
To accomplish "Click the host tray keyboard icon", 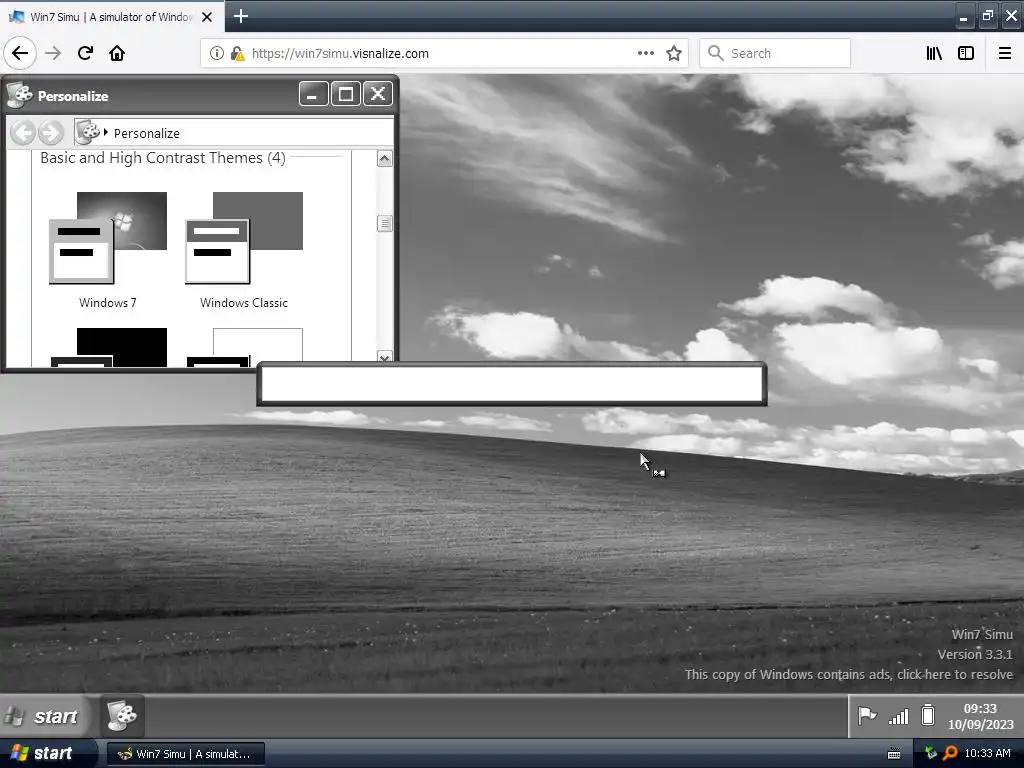I will (894, 754).
